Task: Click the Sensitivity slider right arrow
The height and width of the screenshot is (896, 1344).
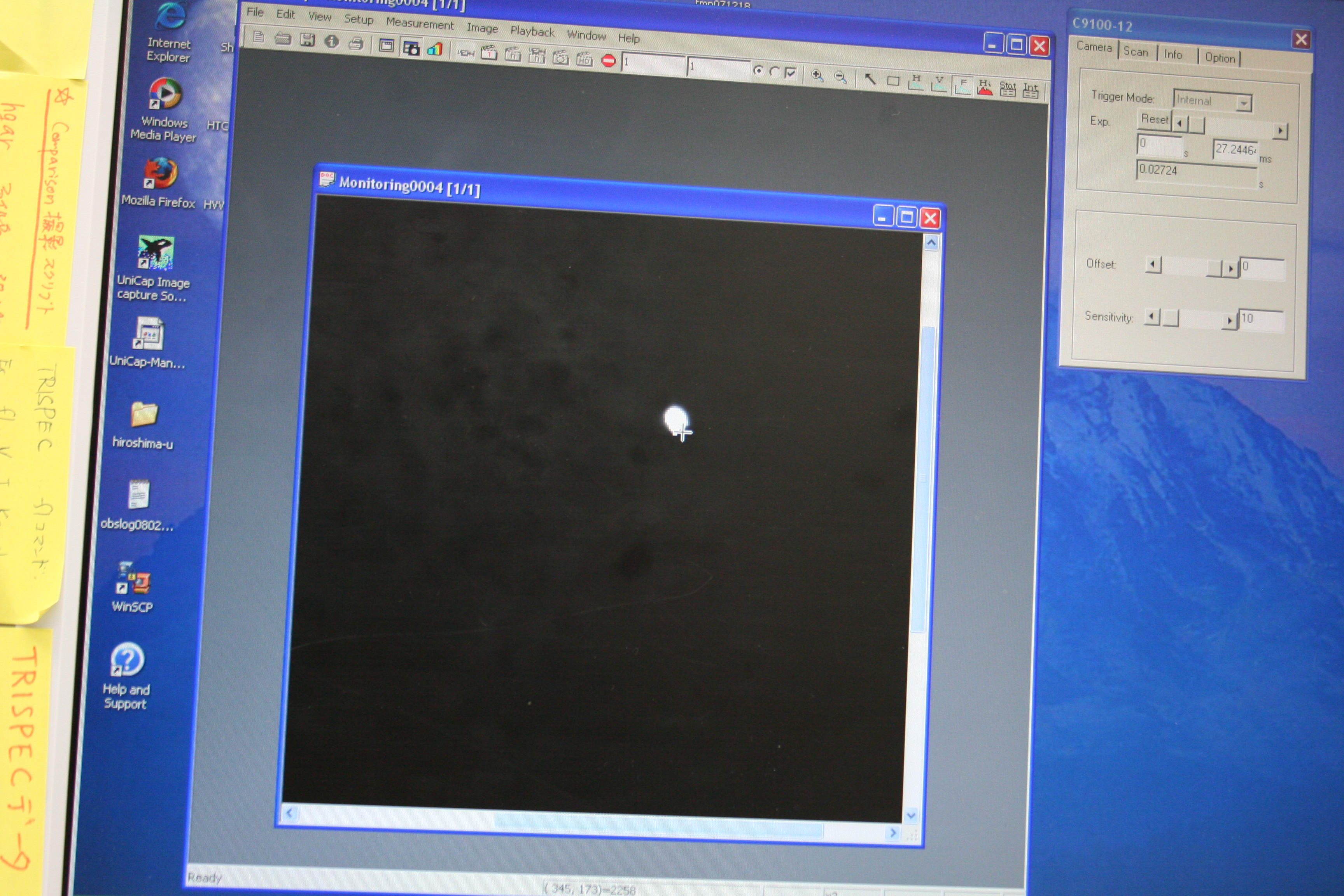Action: (x=1229, y=320)
